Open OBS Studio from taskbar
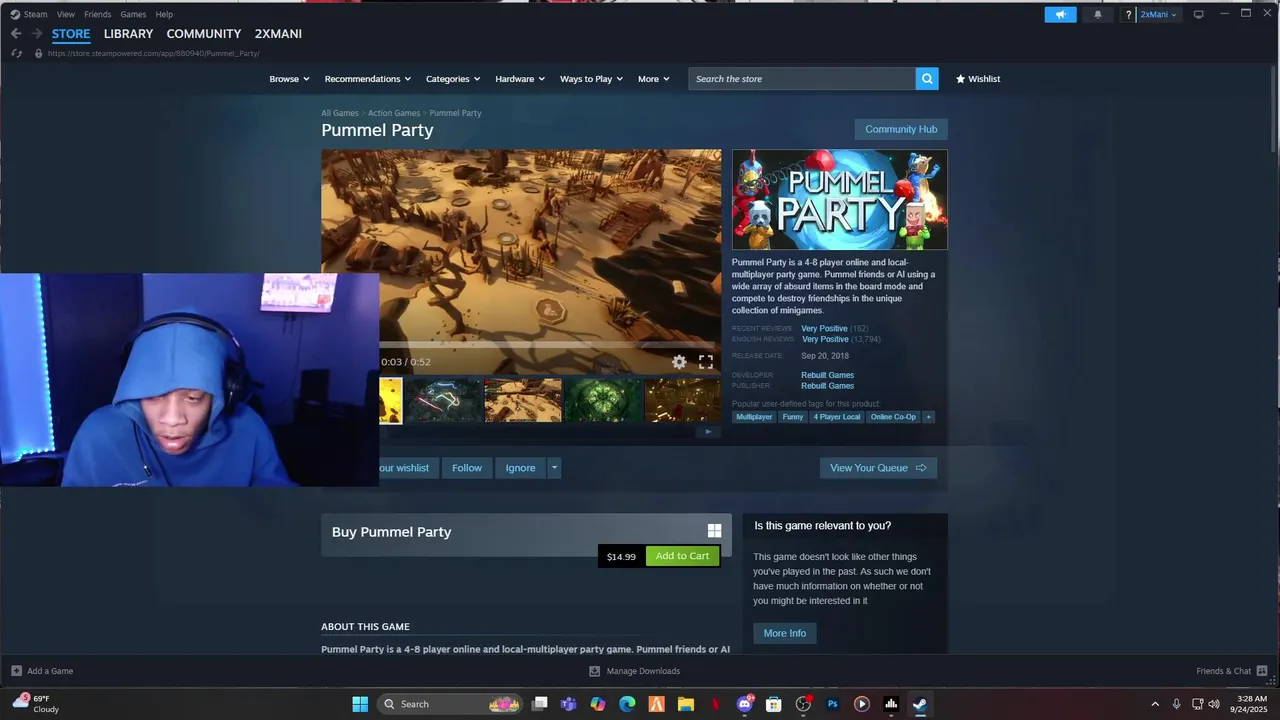Image resolution: width=1280 pixels, height=720 pixels. pyautogui.click(x=803, y=704)
